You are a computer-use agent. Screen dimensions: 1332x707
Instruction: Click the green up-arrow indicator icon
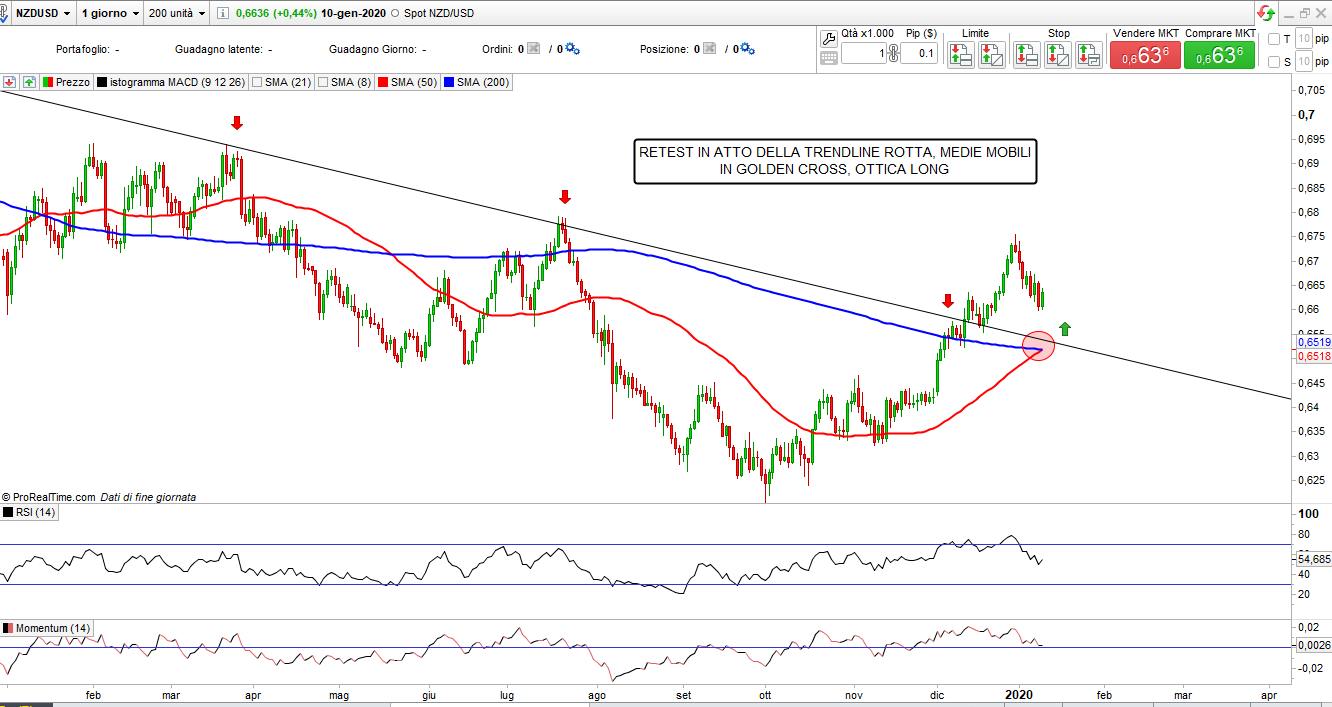(x=29, y=82)
